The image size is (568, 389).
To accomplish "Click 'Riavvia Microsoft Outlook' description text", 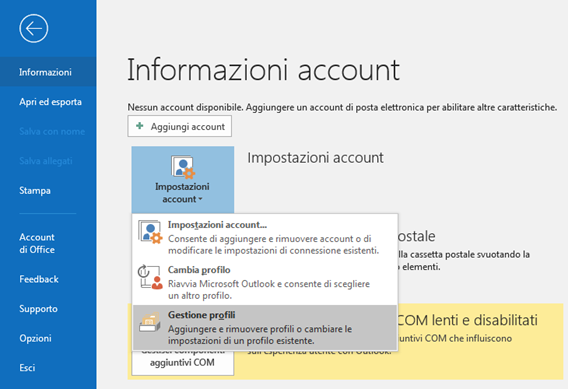I will [269, 289].
